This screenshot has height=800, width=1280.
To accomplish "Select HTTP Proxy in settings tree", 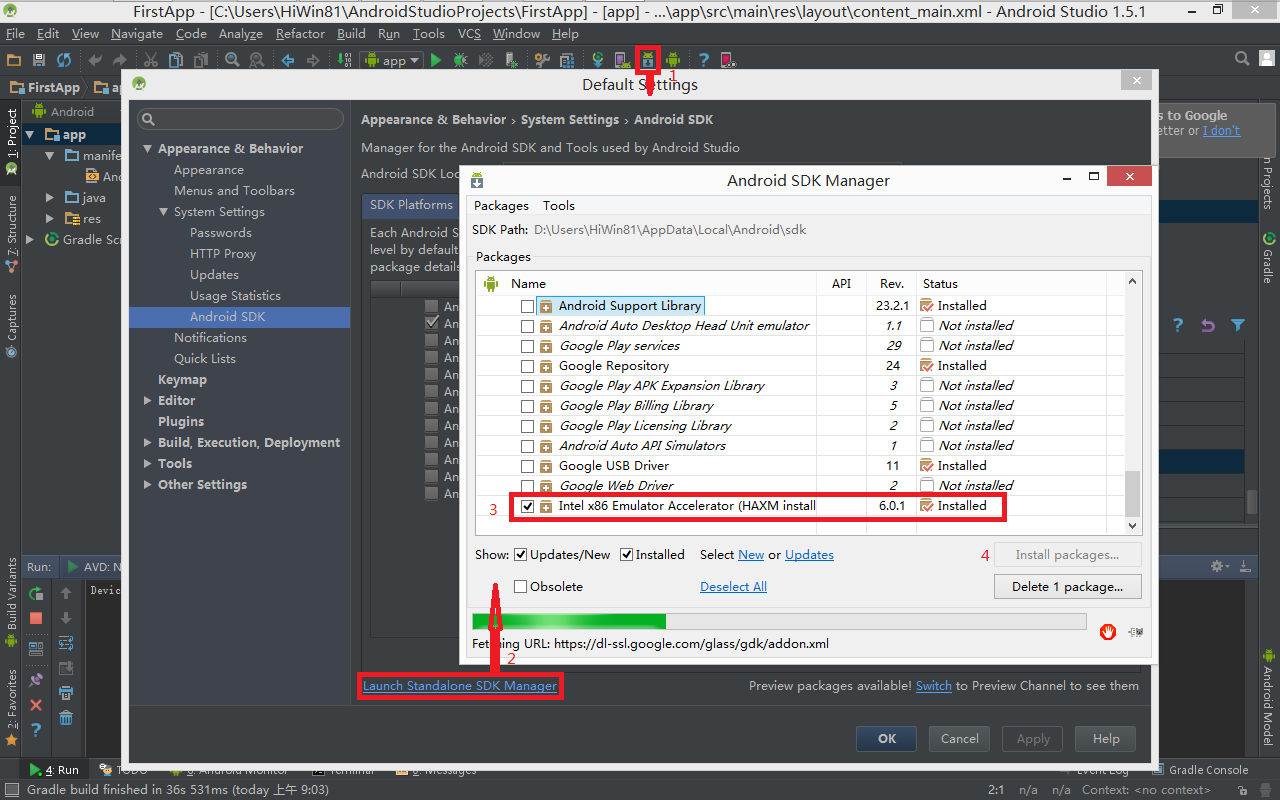I will 223,254.
